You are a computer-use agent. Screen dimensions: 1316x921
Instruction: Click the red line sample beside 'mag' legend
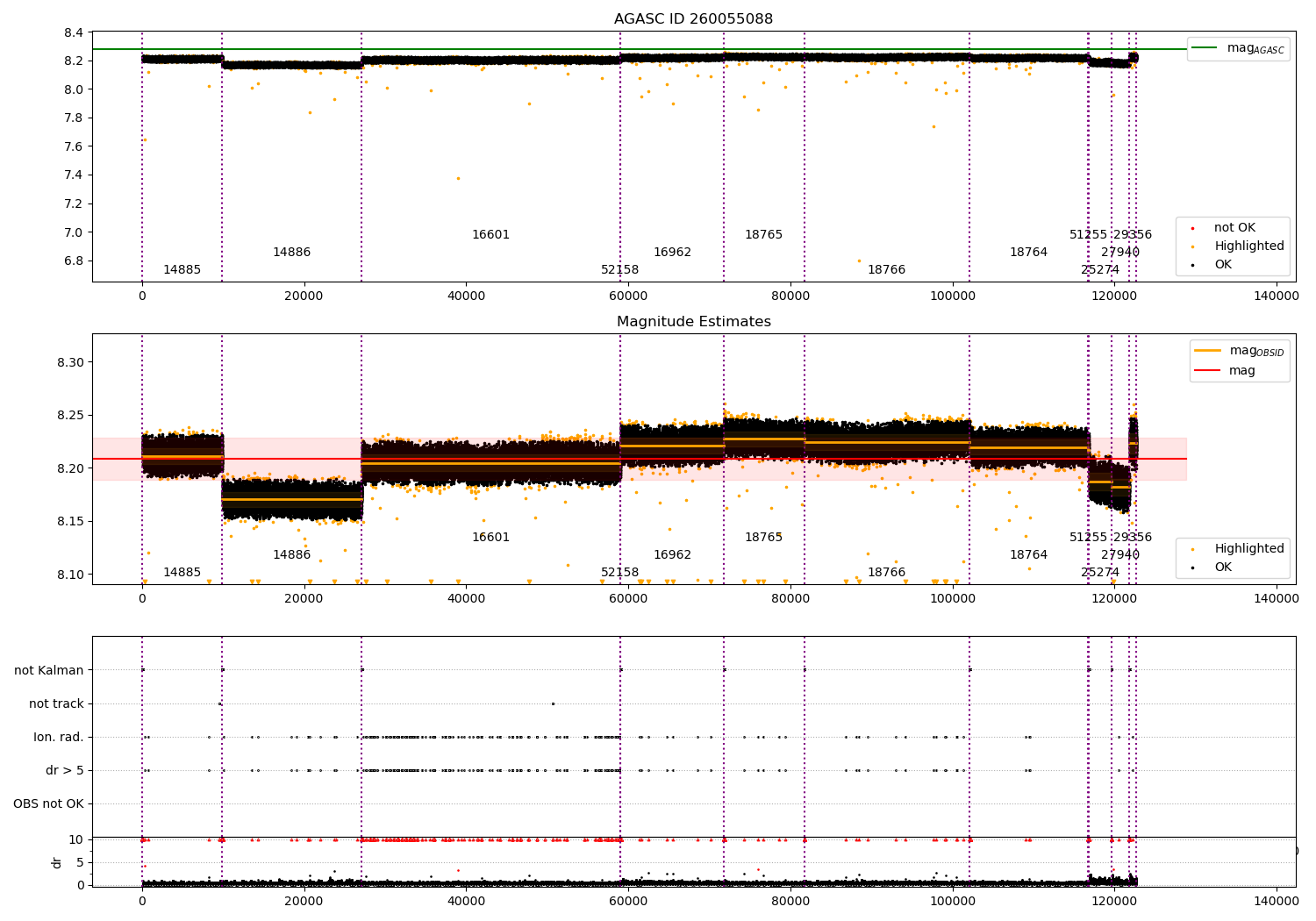(x=1208, y=371)
